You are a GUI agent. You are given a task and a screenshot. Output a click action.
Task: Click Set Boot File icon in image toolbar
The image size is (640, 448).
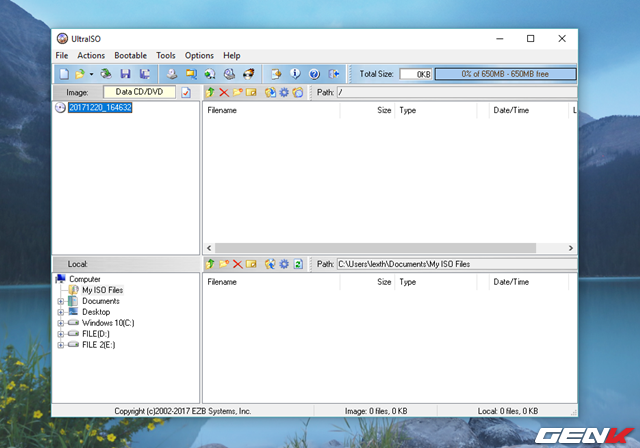(298, 92)
